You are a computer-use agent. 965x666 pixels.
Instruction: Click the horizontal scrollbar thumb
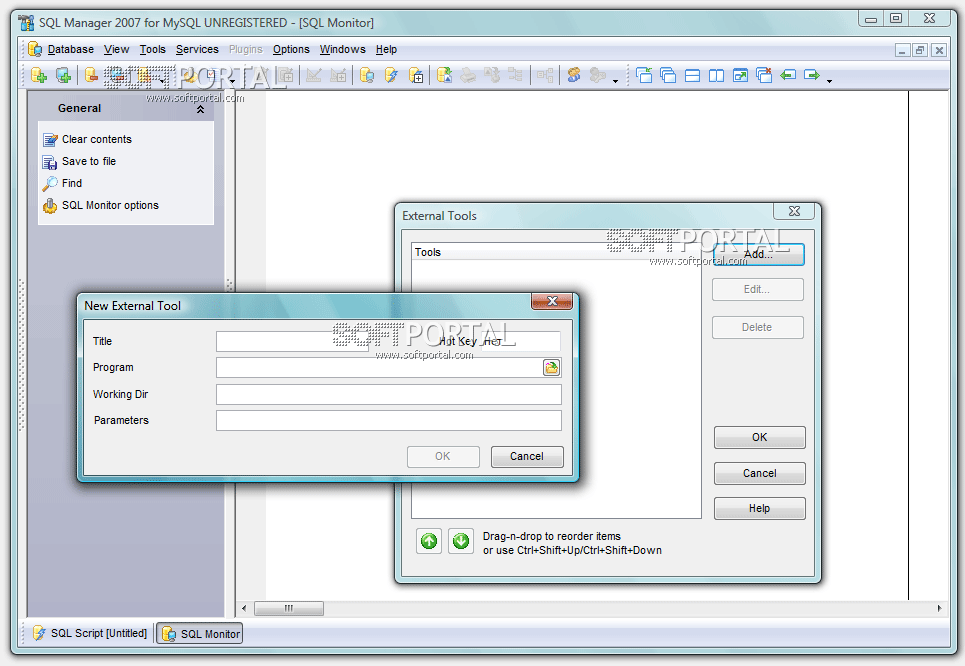click(289, 609)
